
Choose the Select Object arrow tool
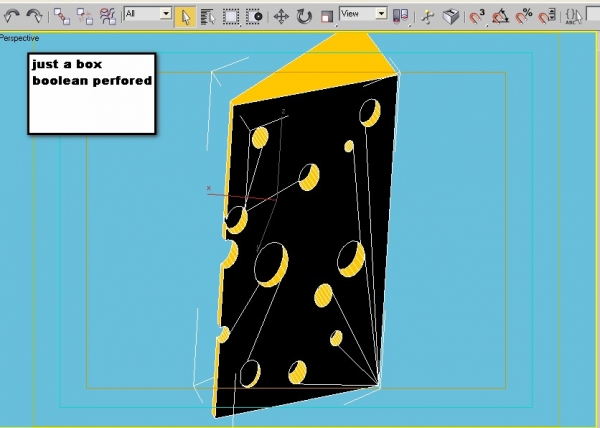(186, 17)
